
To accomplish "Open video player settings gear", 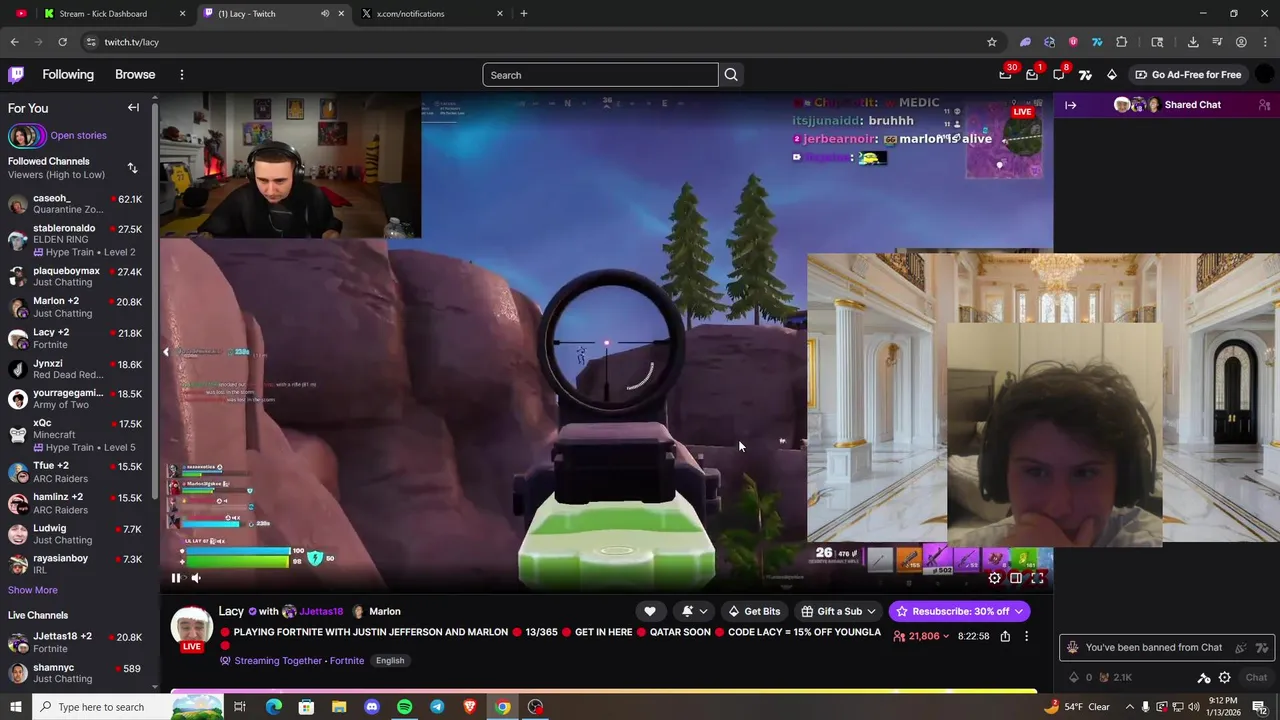I will point(994,578).
